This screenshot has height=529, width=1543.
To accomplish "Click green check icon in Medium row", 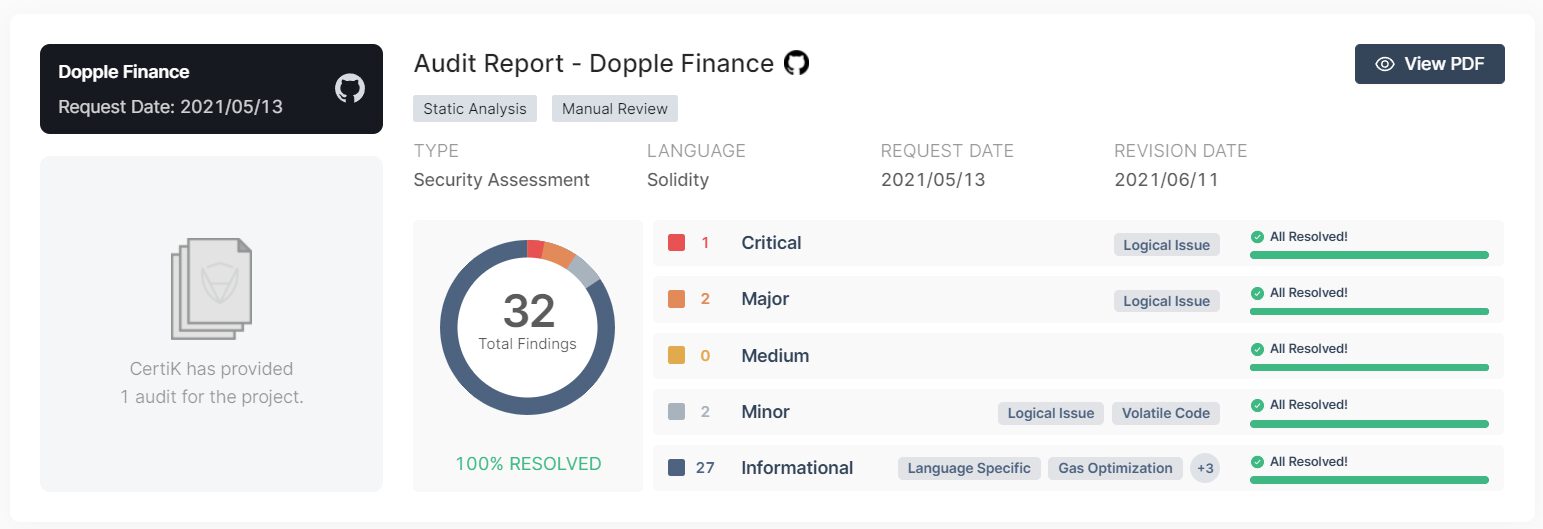I will point(1257,349).
